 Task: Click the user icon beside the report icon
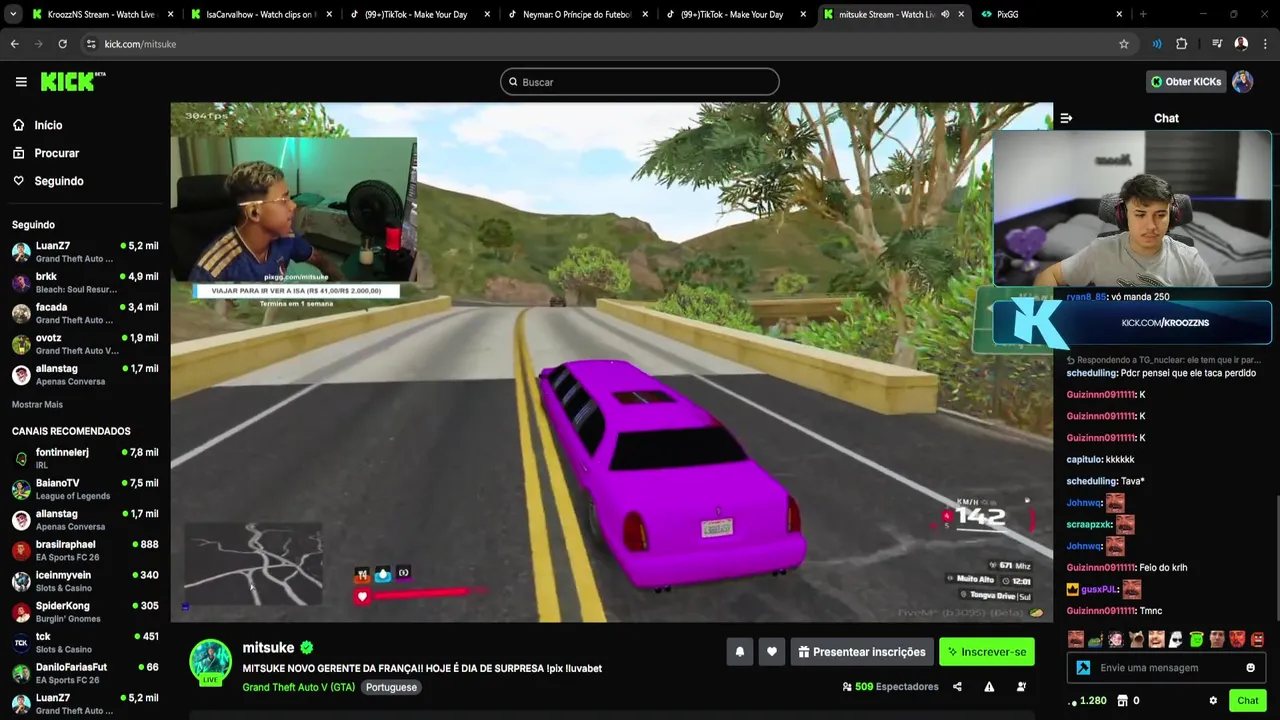[1021, 687]
